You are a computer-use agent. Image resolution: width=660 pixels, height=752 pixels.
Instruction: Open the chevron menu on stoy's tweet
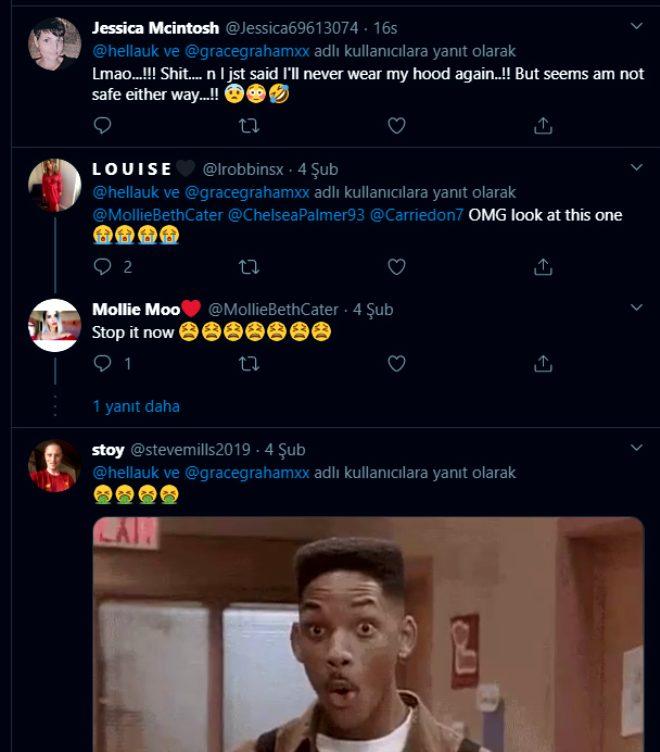636,447
